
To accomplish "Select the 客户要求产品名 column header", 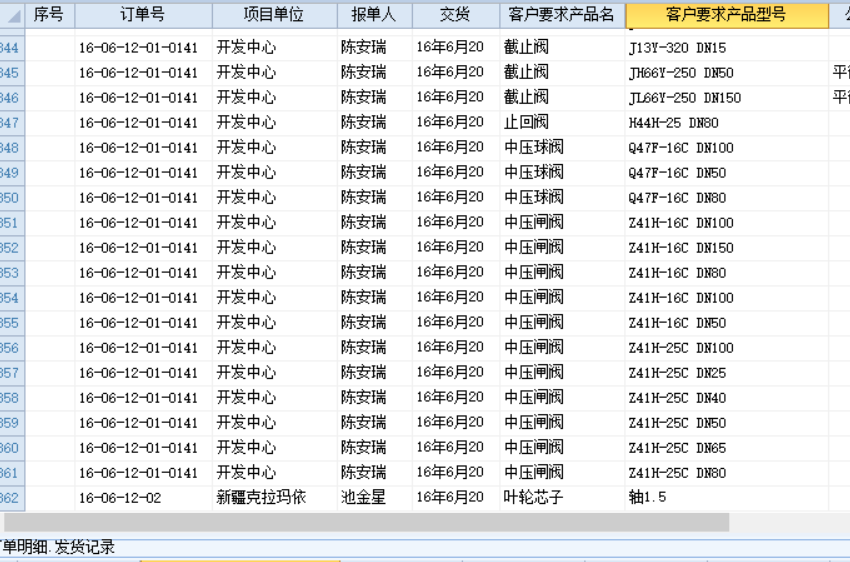I will point(562,15).
